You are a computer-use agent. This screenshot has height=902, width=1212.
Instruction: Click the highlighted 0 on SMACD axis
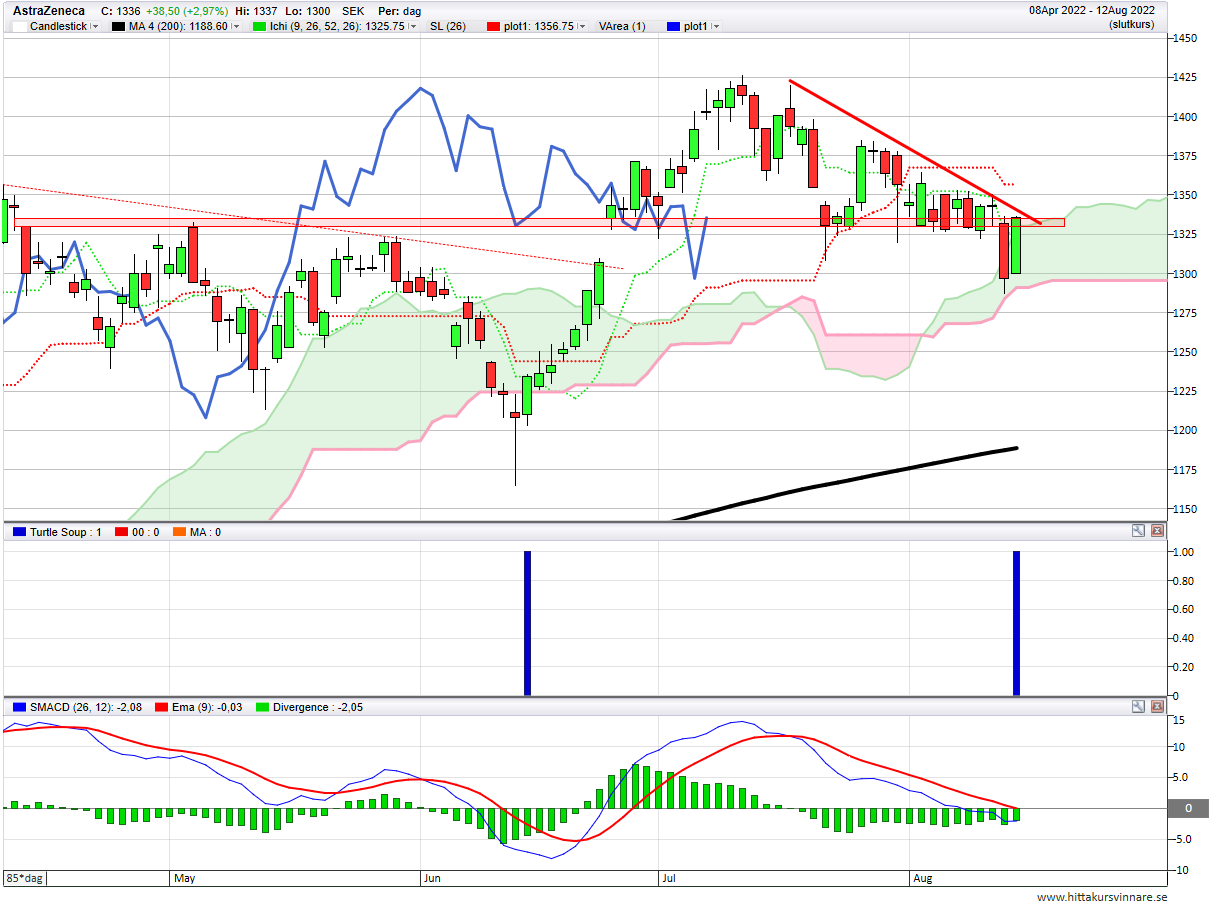[x=1188, y=808]
